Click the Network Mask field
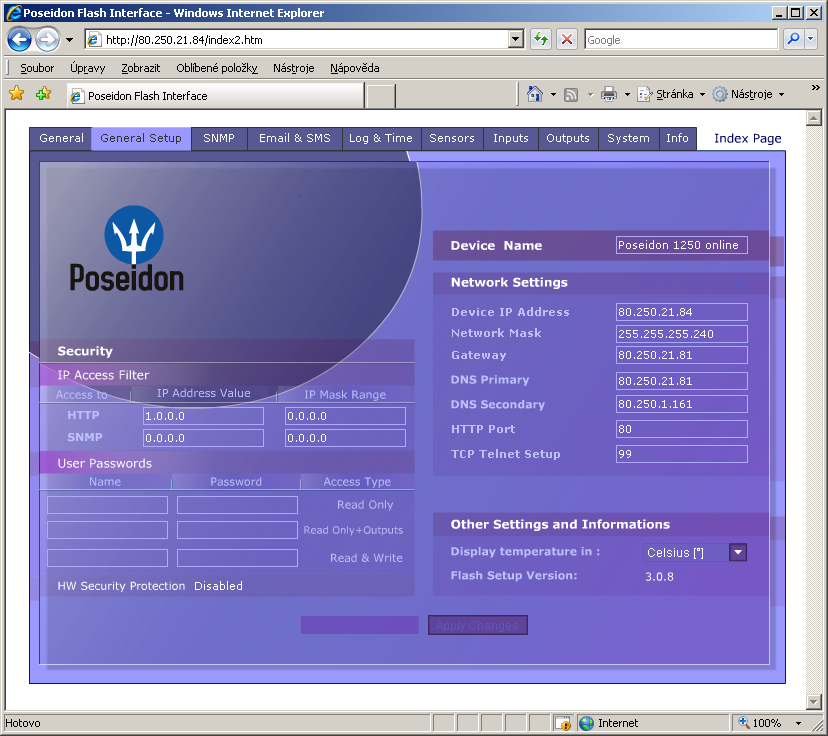This screenshot has width=828, height=736. (682, 334)
